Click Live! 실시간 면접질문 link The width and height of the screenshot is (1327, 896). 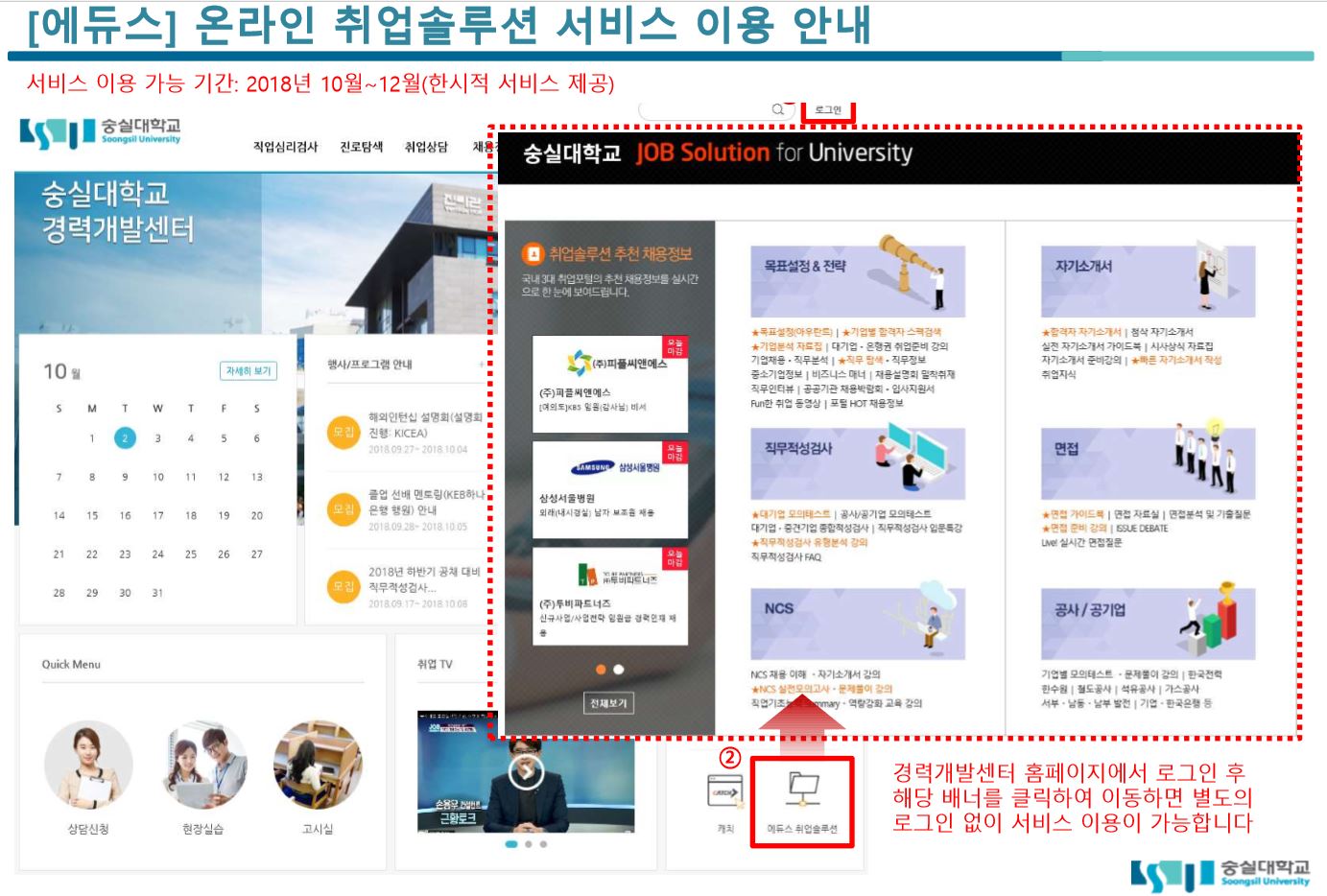[x=1081, y=543]
